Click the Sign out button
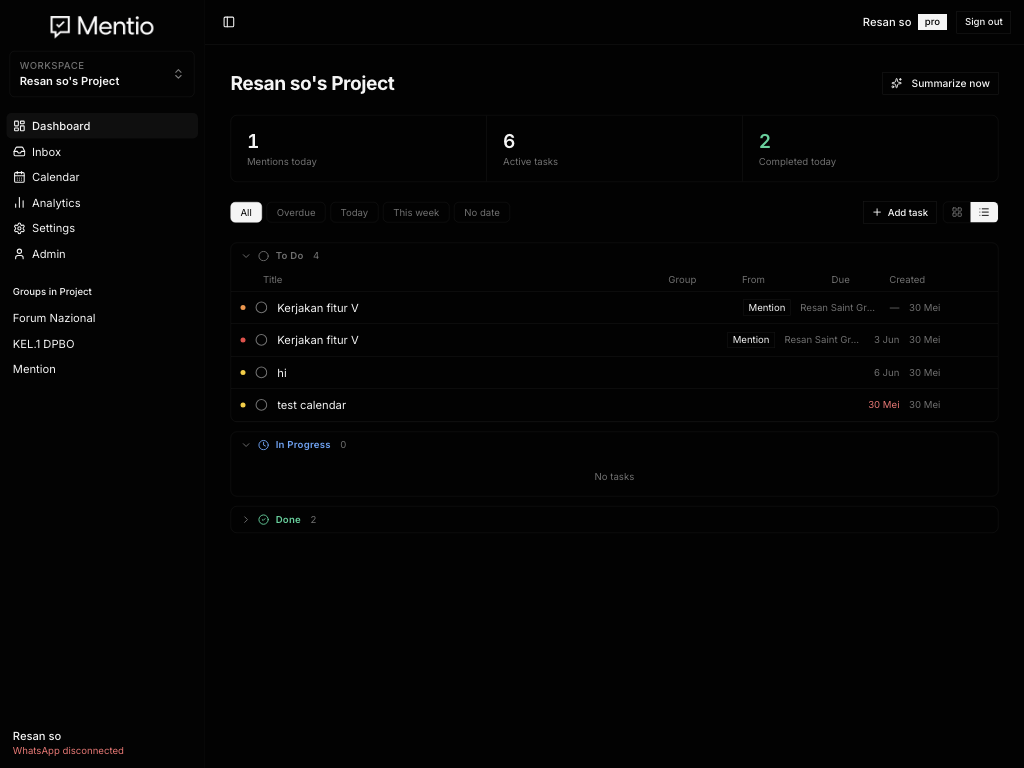 pyautogui.click(x=984, y=22)
